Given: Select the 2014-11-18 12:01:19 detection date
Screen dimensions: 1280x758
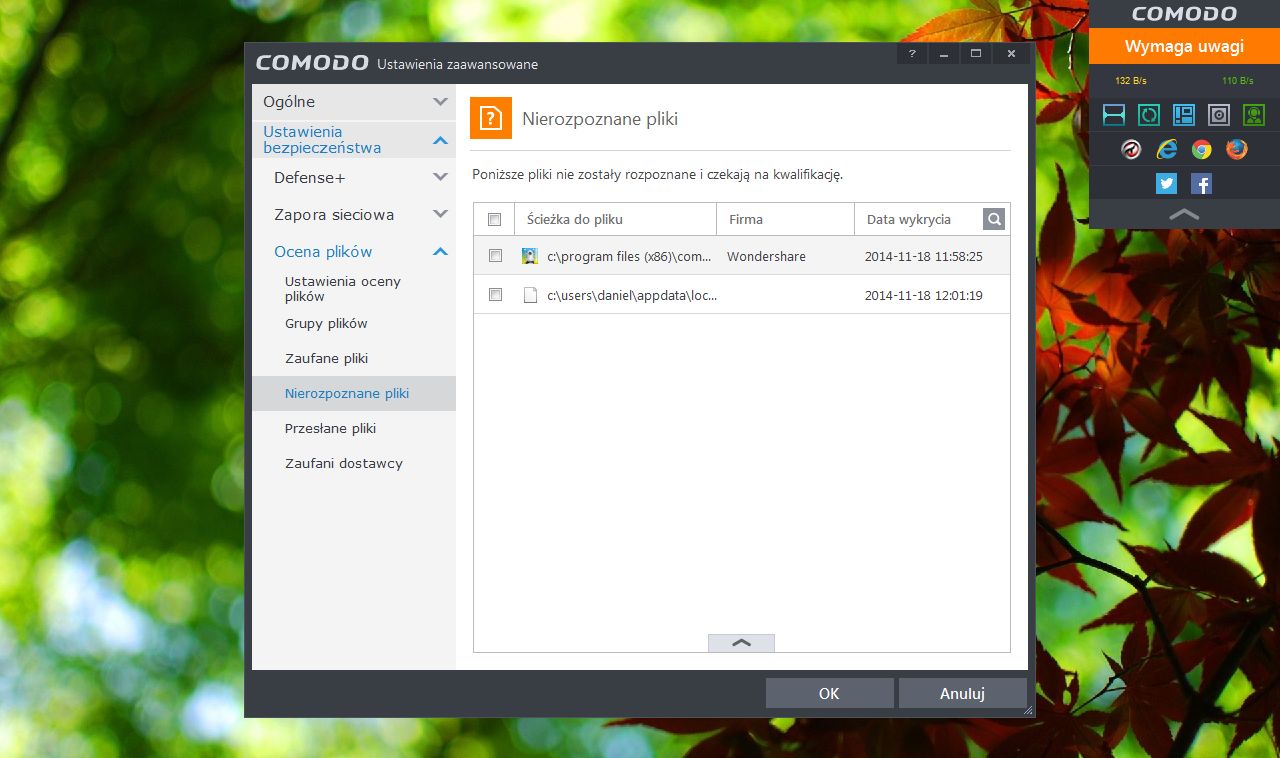Looking at the screenshot, I should [924, 295].
